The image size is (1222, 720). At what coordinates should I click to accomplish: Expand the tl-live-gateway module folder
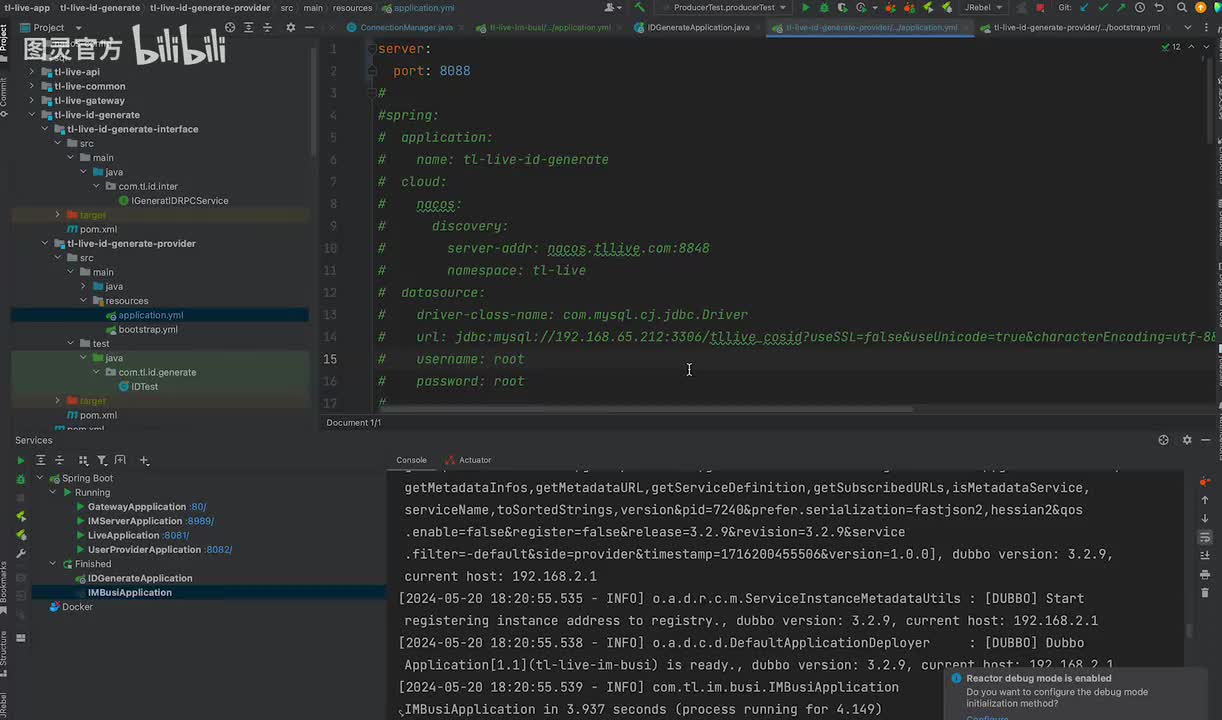click(x=32, y=100)
